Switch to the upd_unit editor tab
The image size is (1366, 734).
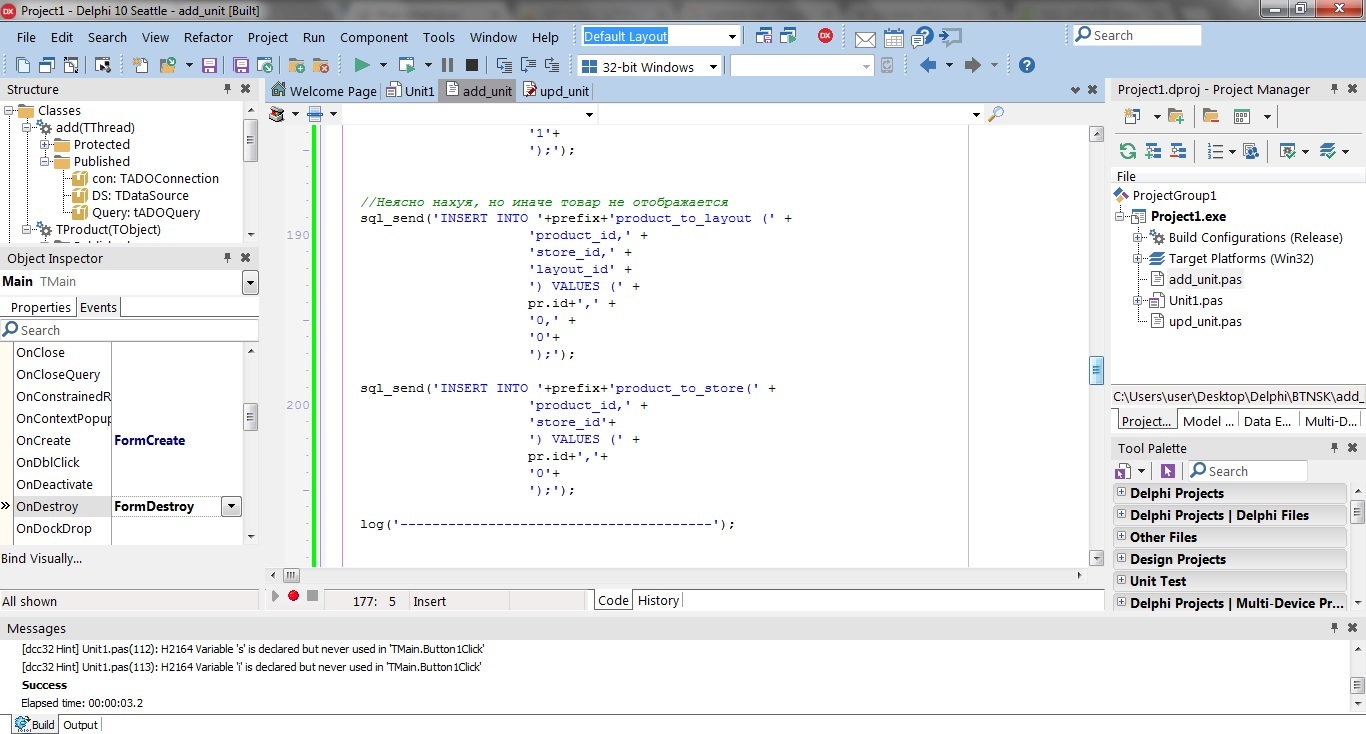click(557, 91)
